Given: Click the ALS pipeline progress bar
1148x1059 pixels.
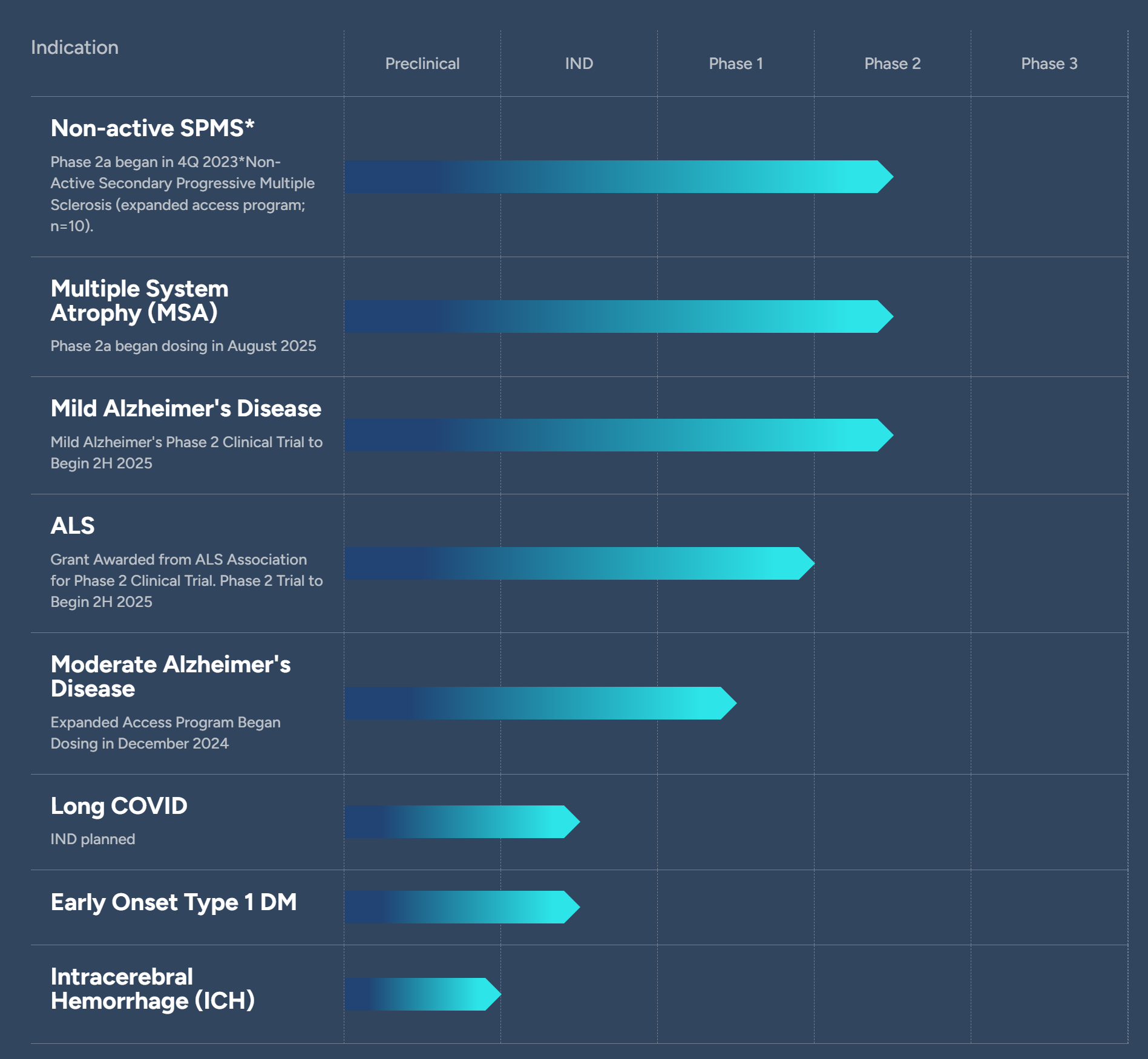Looking at the screenshot, I should coord(578,563).
